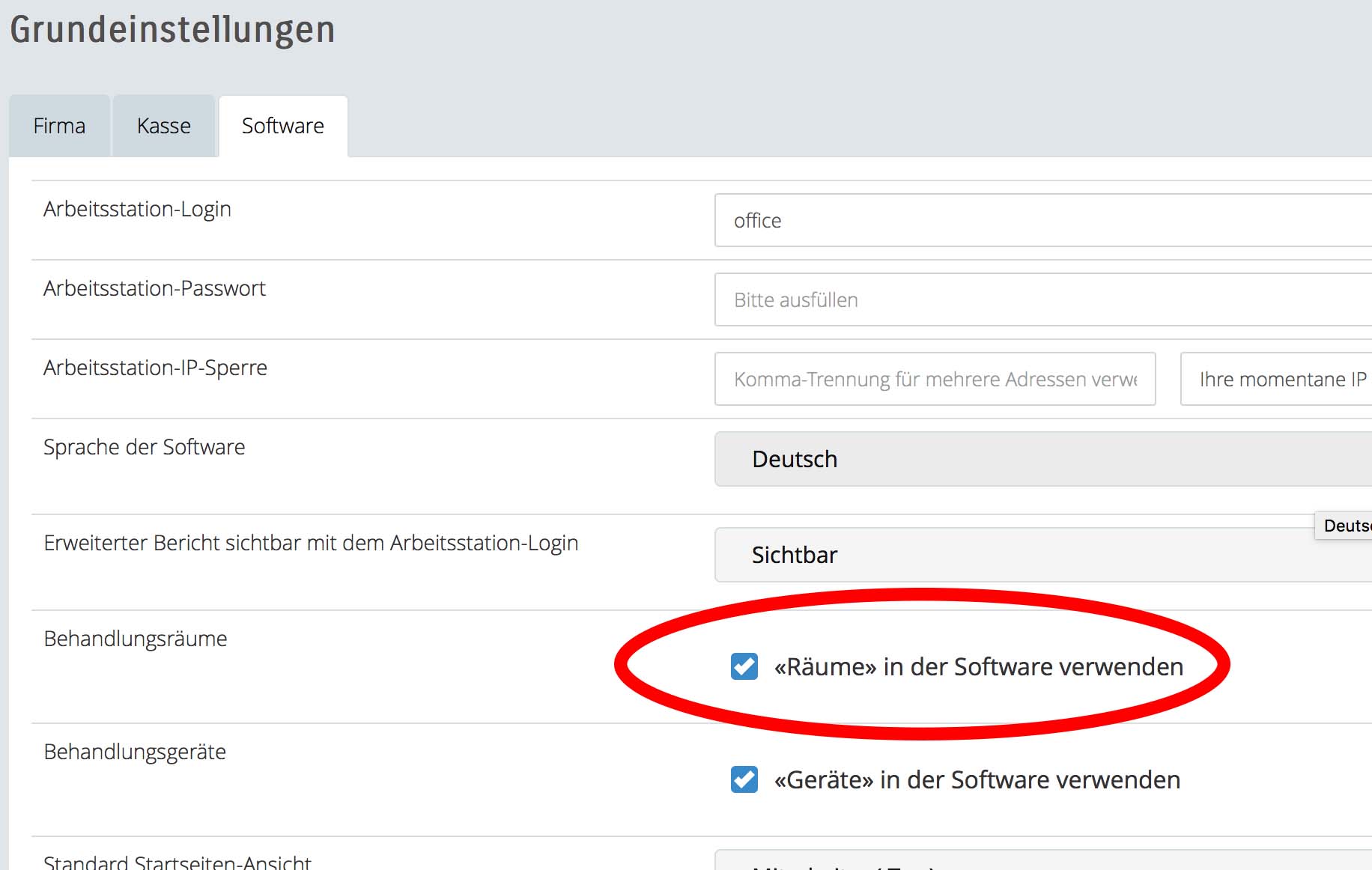Click the Standard Startseiten-Ansicht label
Viewport: 1372px width, 870px height.
(x=177, y=862)
